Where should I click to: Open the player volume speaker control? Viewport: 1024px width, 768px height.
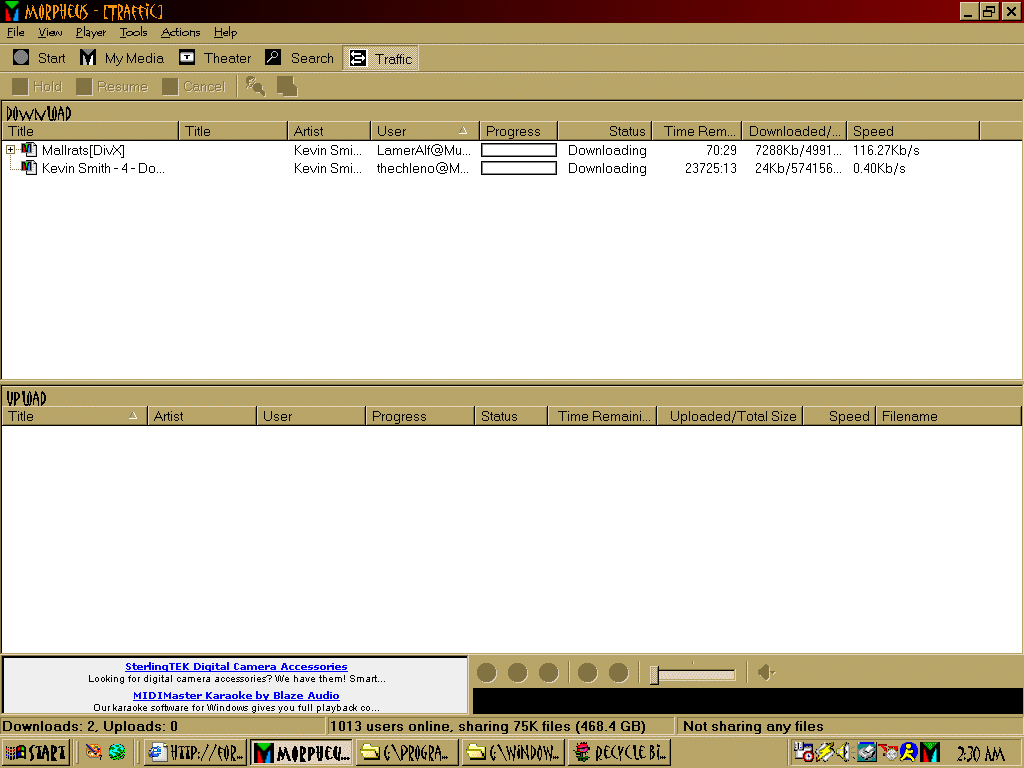pyautogui.click(x=766, y=672)
